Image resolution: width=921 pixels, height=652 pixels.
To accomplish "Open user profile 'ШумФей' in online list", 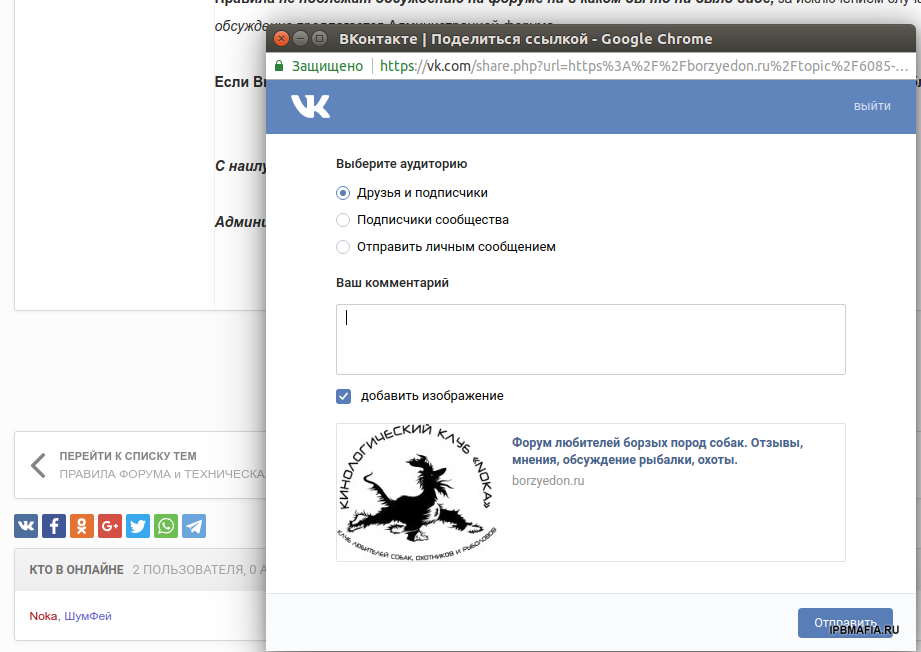I will pyautogui.click(x=88, y=616).
